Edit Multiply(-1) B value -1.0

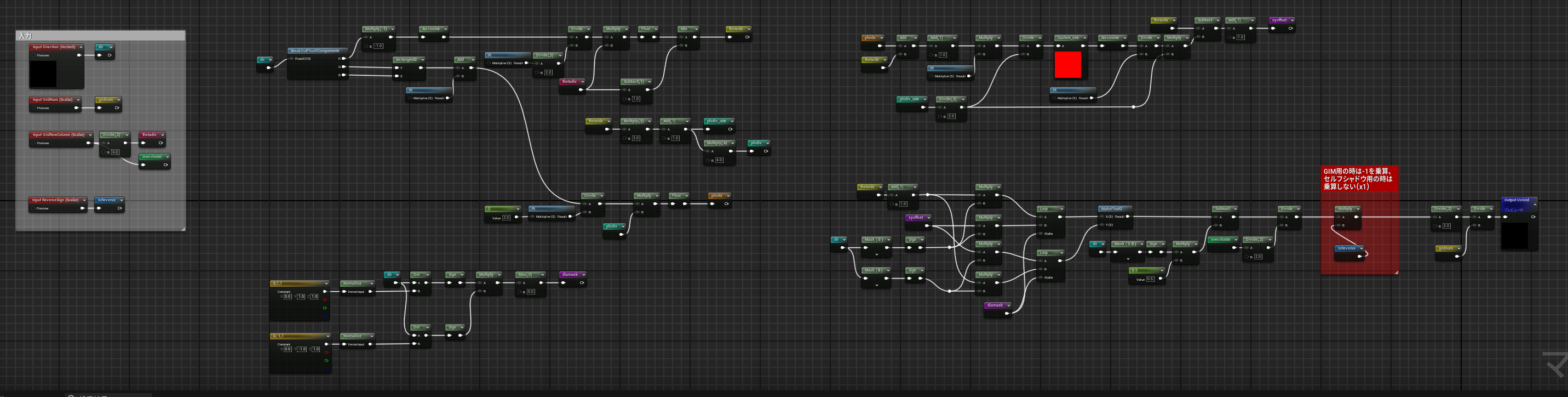point(378,47)
